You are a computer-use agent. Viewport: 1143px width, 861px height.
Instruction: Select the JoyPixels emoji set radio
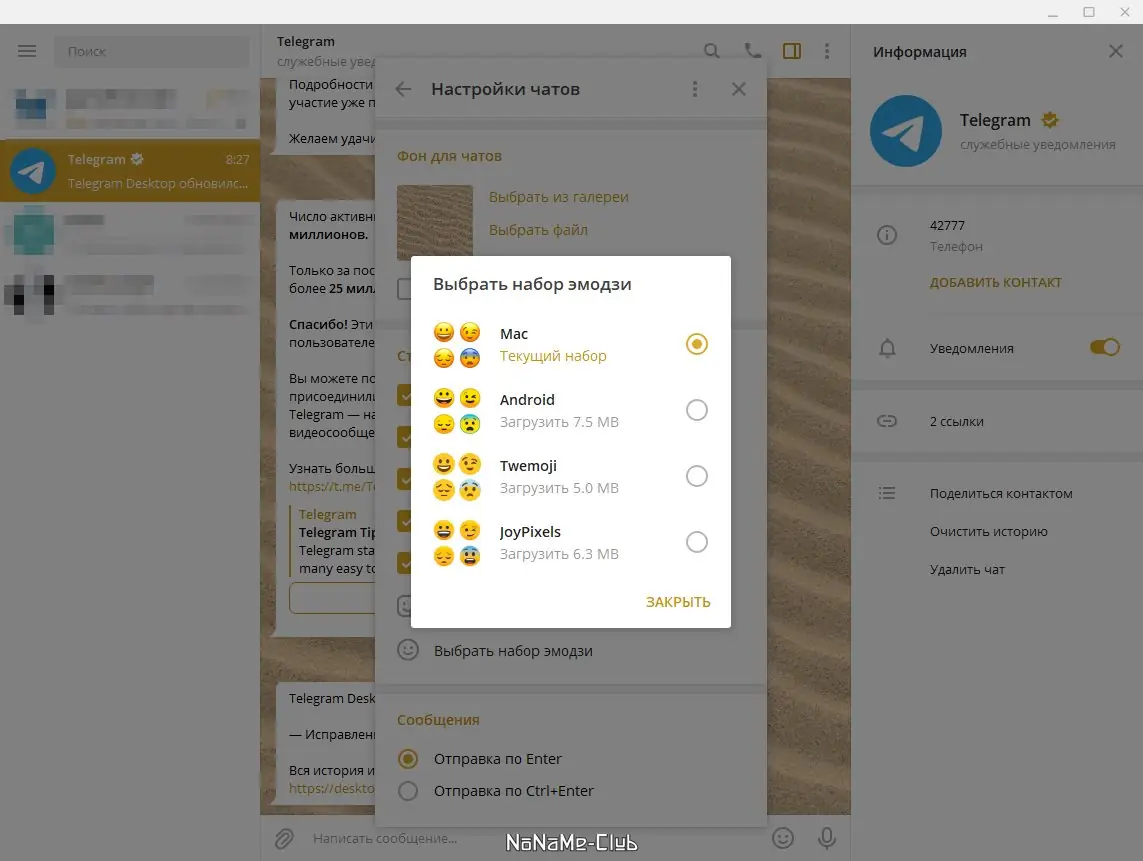point(697,542)
